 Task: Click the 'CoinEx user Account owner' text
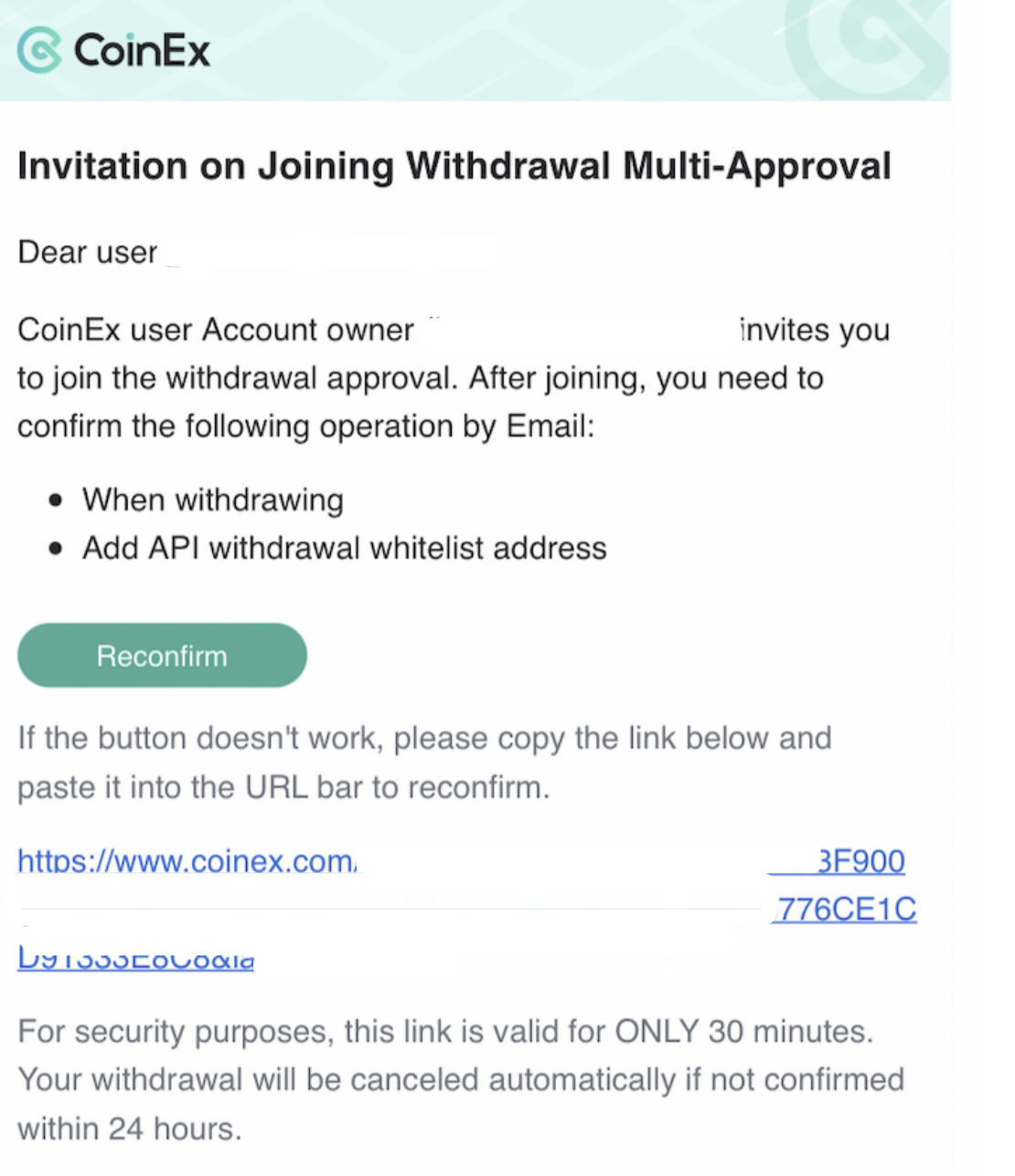click(x=216, y=330)
